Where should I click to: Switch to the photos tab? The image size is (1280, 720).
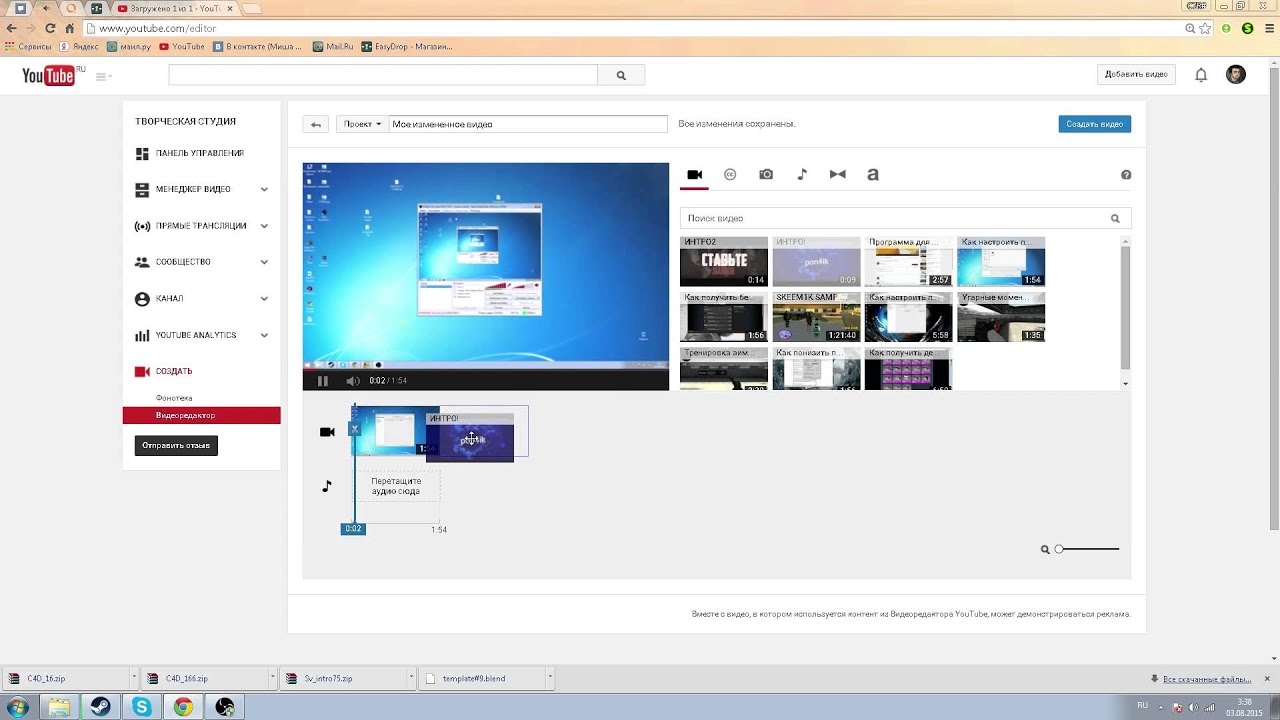(x=766, y=174)
